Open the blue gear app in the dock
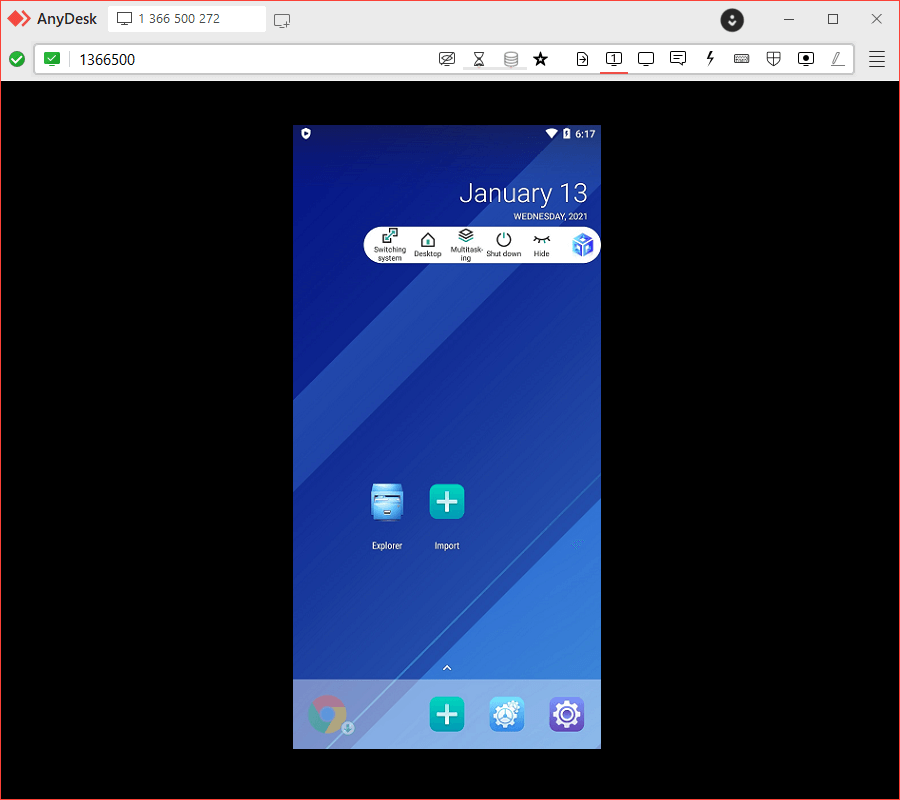This screenshot has width=900, height=800. tap(507, 715)
